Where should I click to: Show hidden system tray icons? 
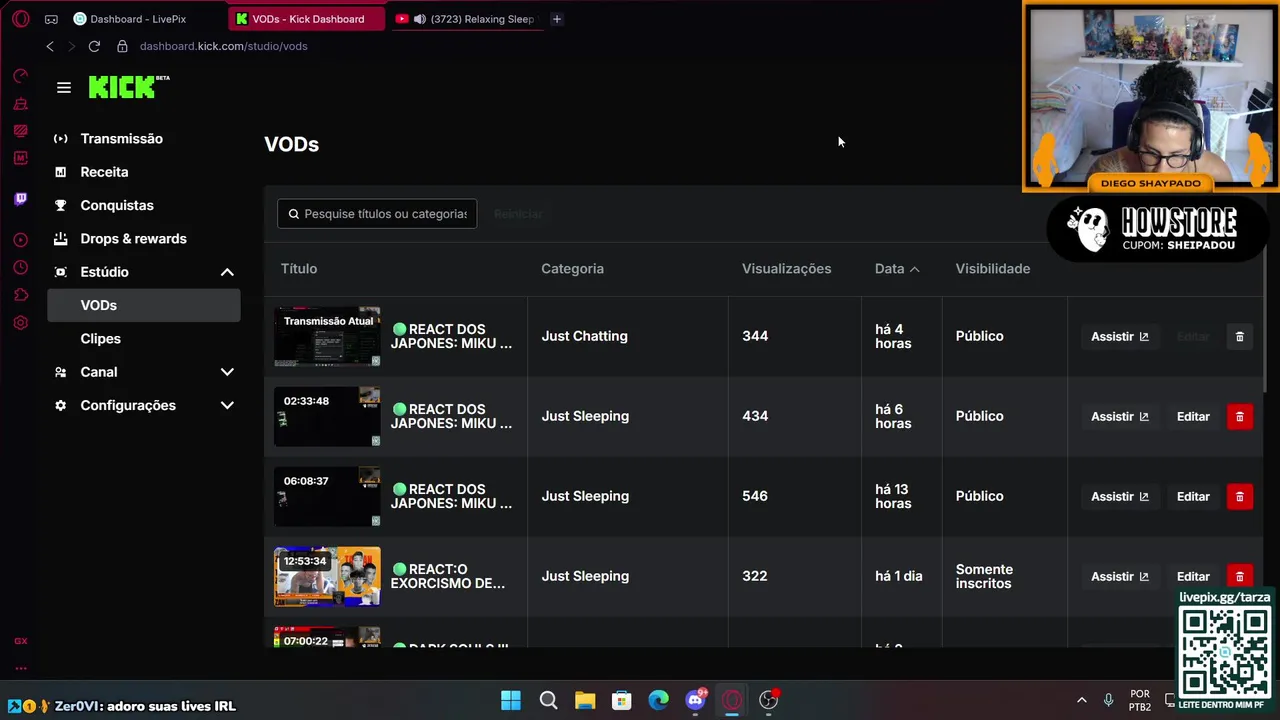pos(1081,700)
